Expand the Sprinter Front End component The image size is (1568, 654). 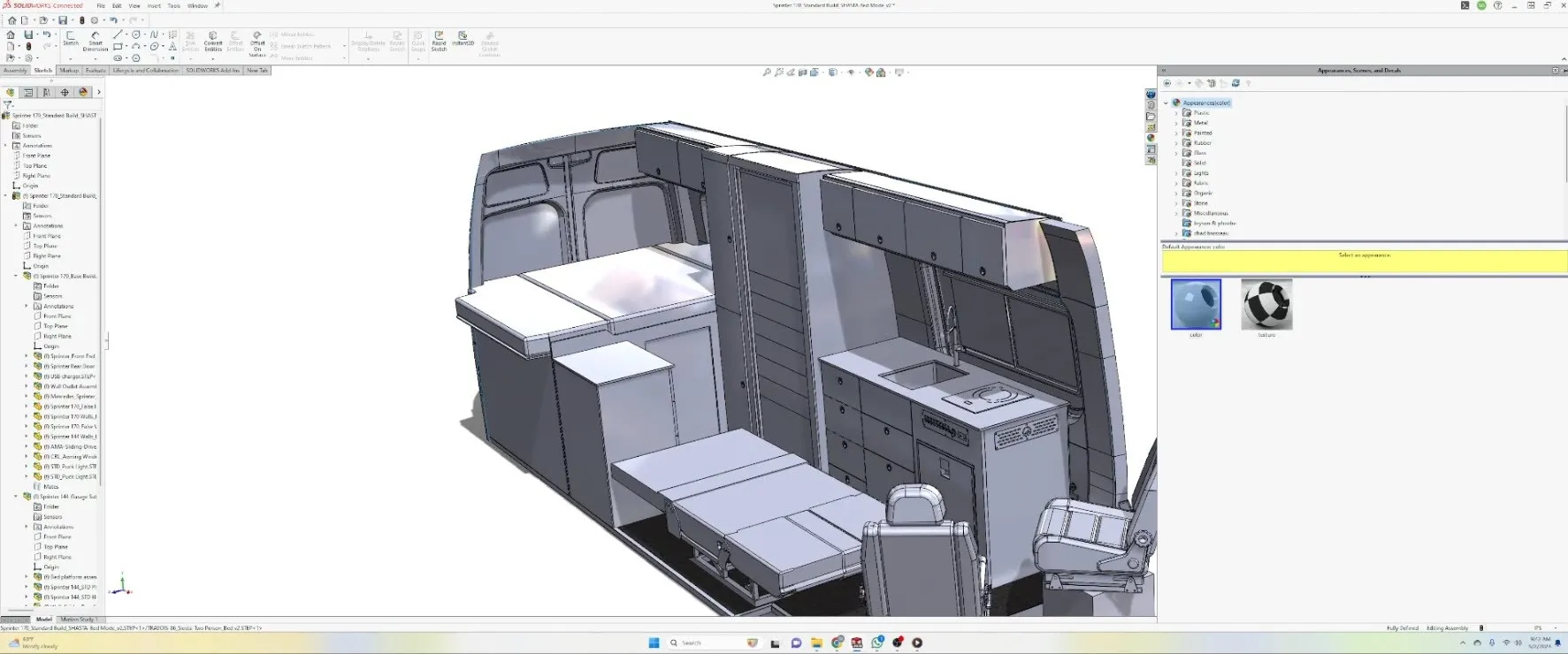coord(27,356)
